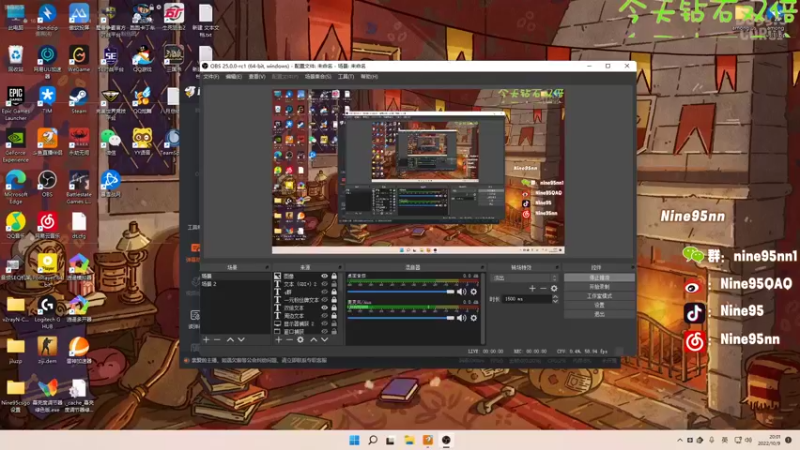Open the WeGame desktop icon
This screenshot has height=450, width=800.
click(79, 59)
